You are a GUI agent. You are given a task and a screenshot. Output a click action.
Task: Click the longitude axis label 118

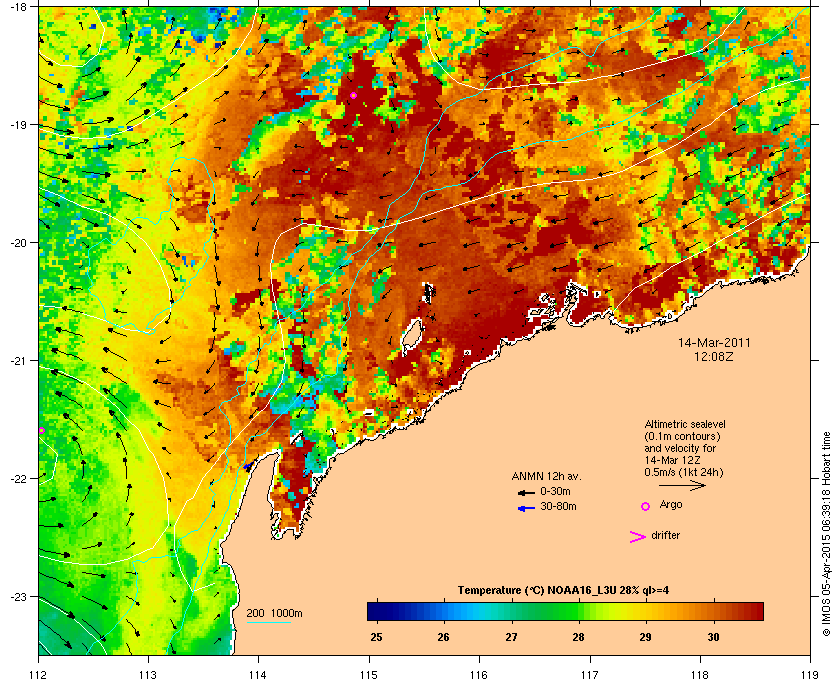(x=700, y=674)
